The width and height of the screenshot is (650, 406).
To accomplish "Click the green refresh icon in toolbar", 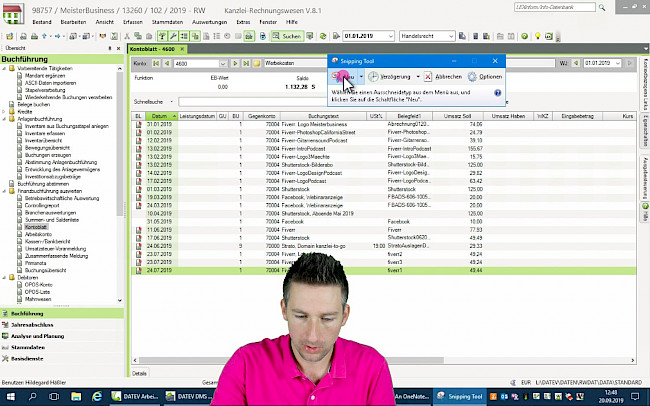I will 323,36.
